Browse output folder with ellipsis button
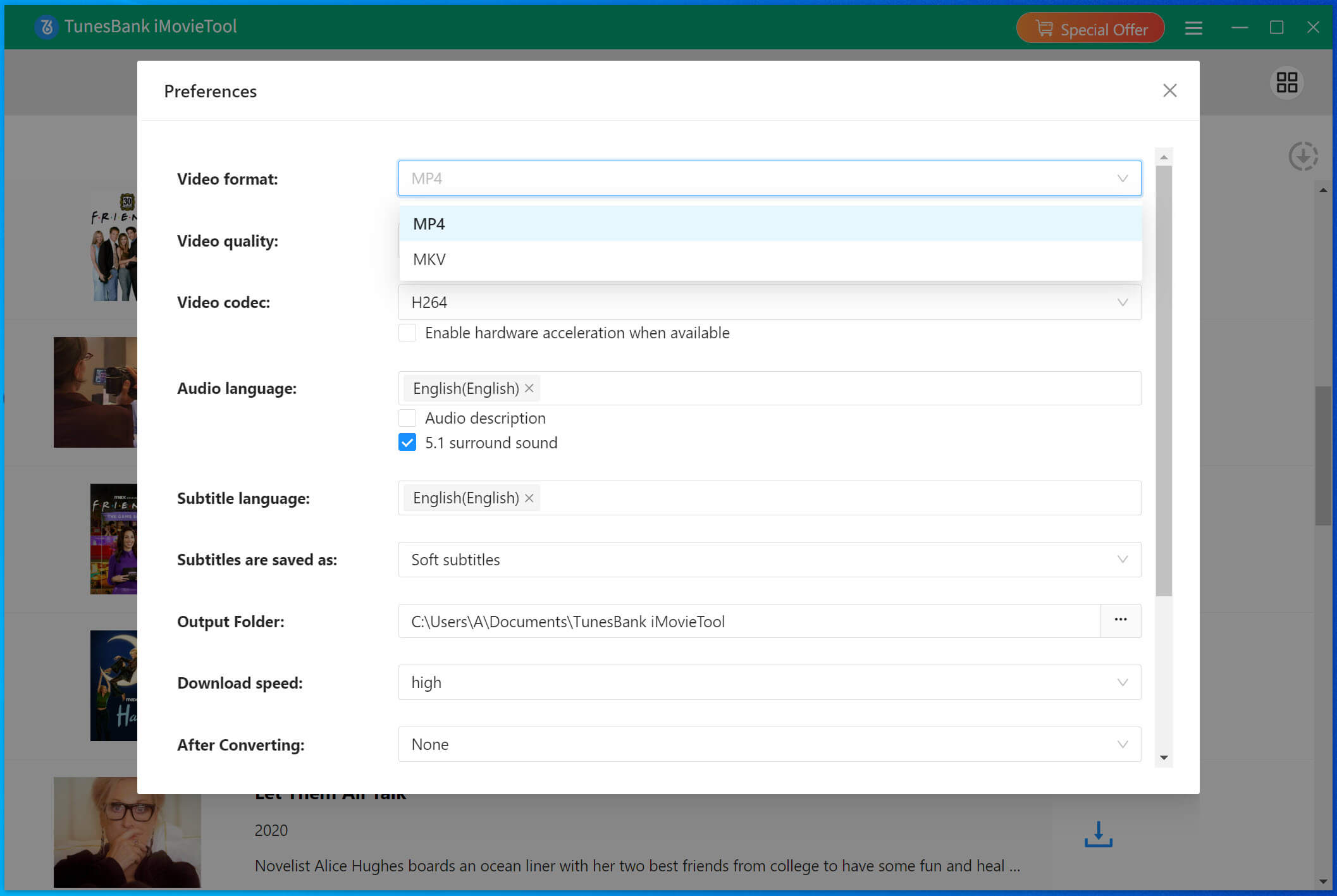1337x896 pixels. [x=1121, y=620]
